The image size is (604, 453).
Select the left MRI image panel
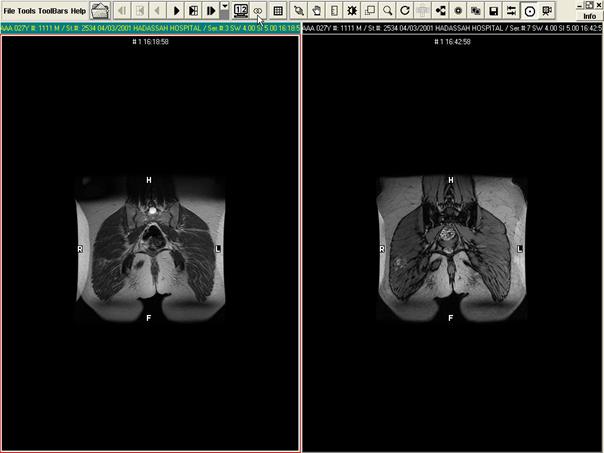coord(150,240)
